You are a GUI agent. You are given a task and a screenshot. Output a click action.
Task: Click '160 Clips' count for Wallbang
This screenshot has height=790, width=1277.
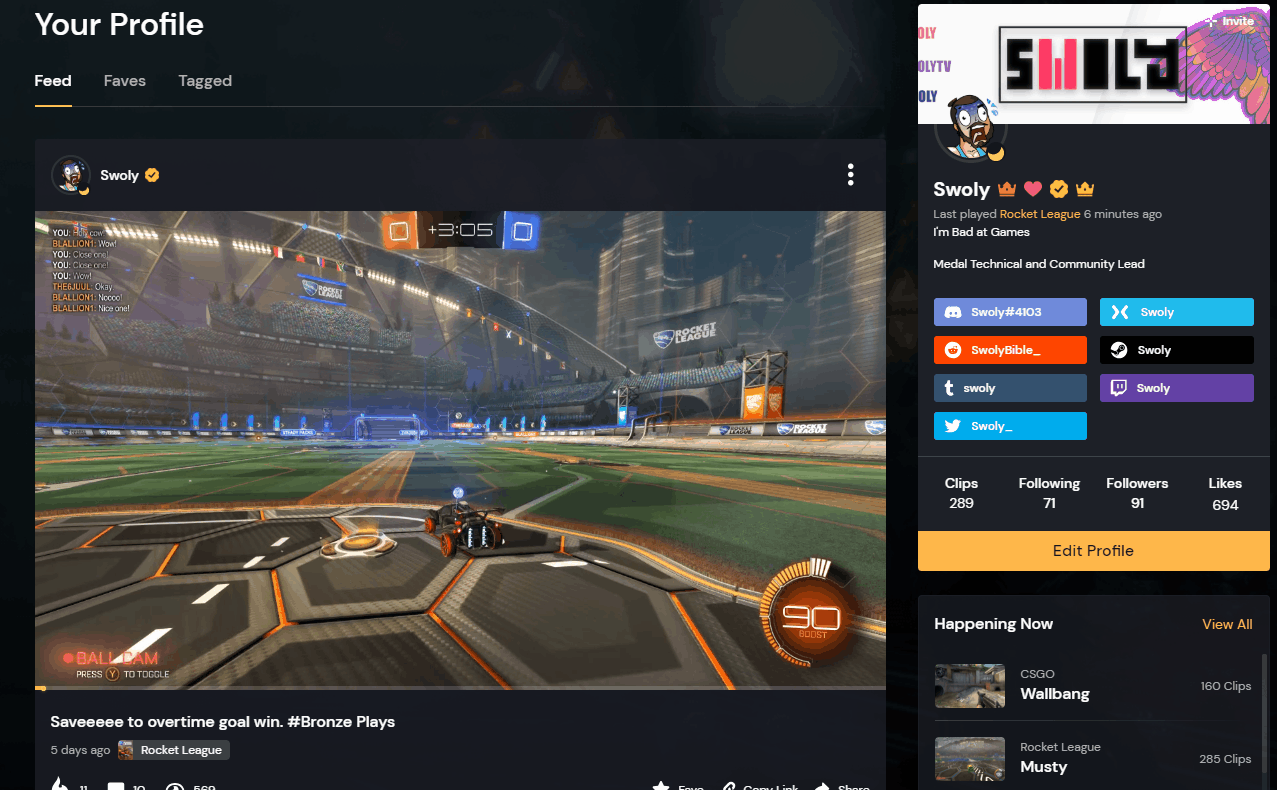click(1226, 686)
